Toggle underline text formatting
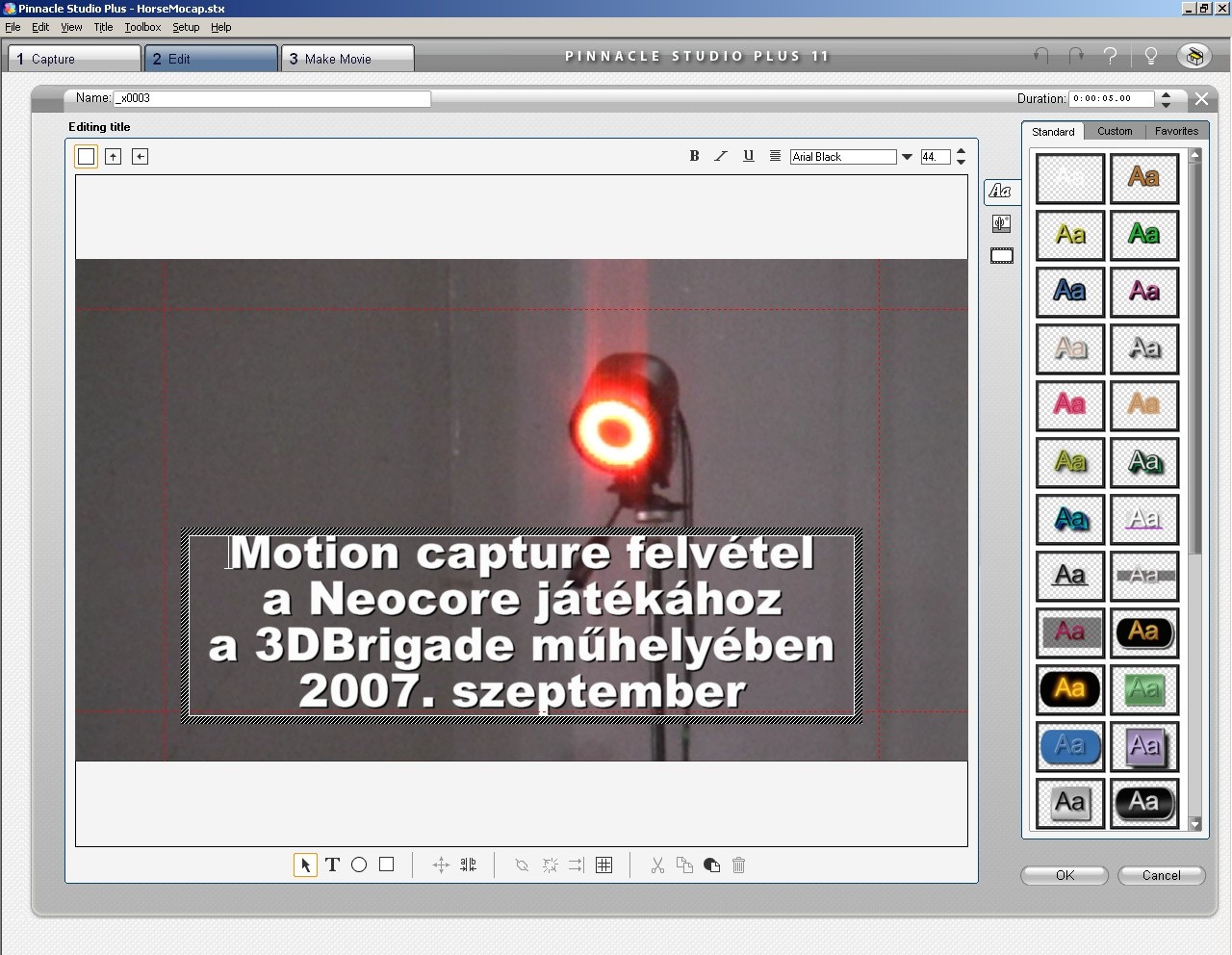Screen dimensions: 1232x955 click(x=748, y=156)
